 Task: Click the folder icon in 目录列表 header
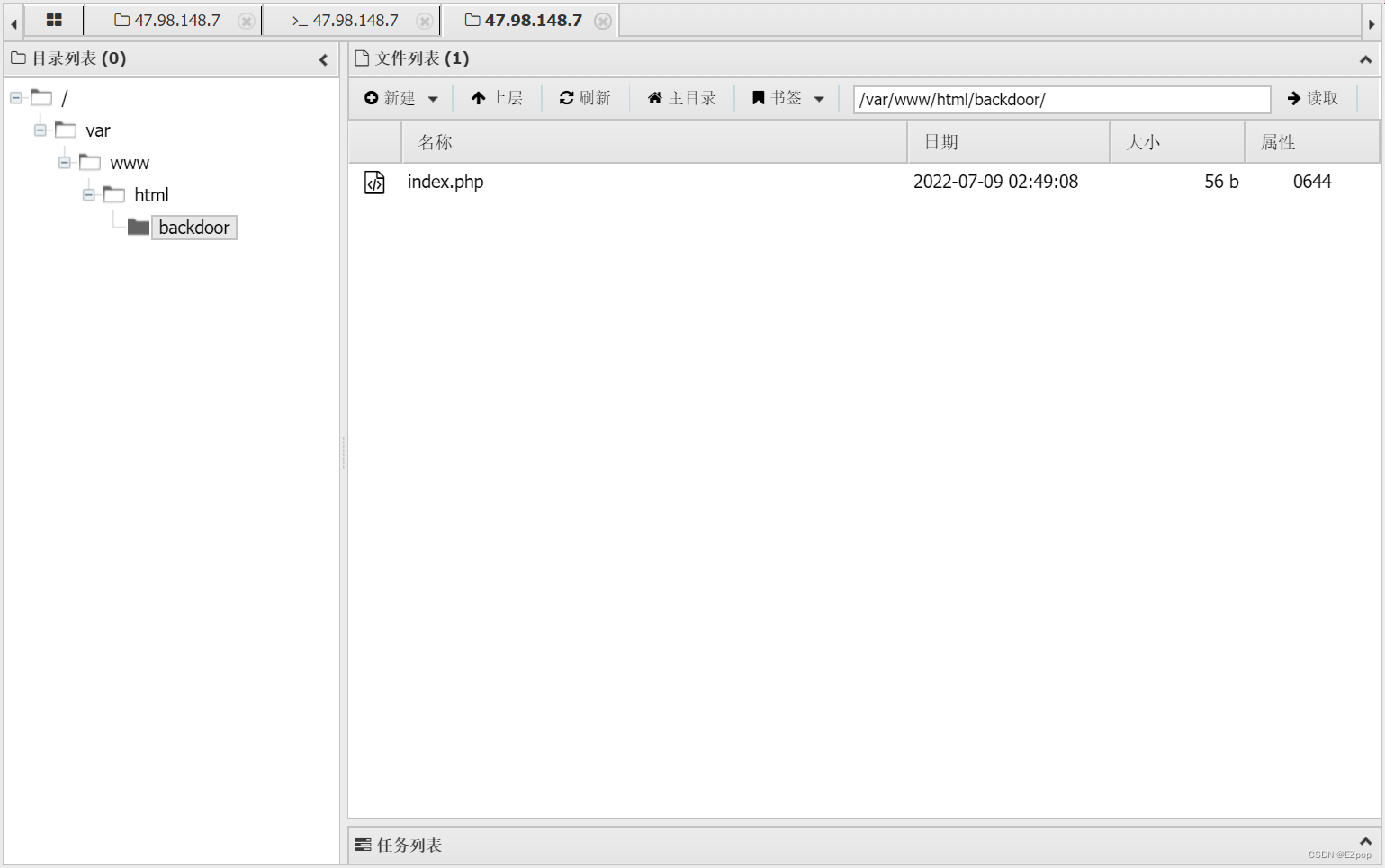point(18,58)
